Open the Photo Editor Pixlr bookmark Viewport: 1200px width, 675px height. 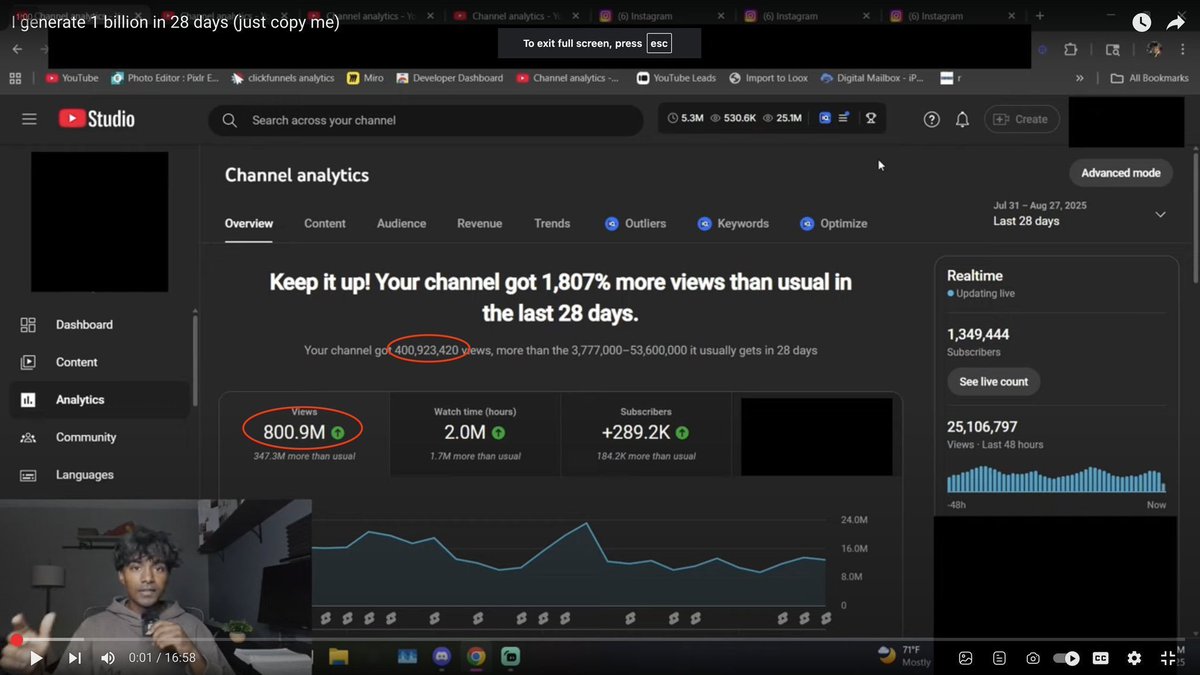(x=165, y=78)
